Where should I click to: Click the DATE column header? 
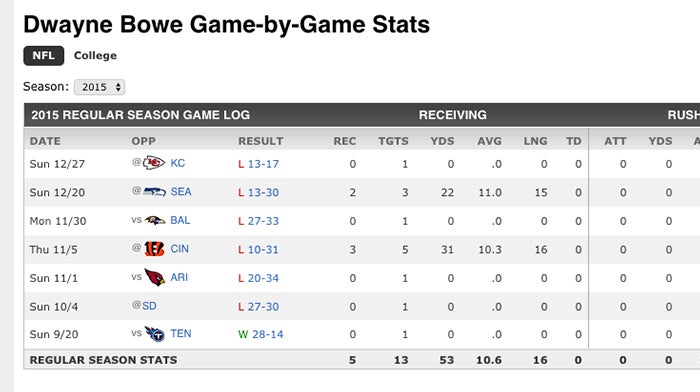click(45, 141)
